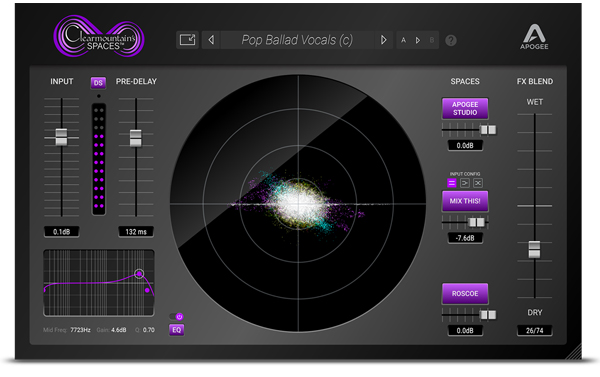This screenshot has height=377, width=600.
Task: Click the Roscoe level slider handle
Action: tap(488, 315)
